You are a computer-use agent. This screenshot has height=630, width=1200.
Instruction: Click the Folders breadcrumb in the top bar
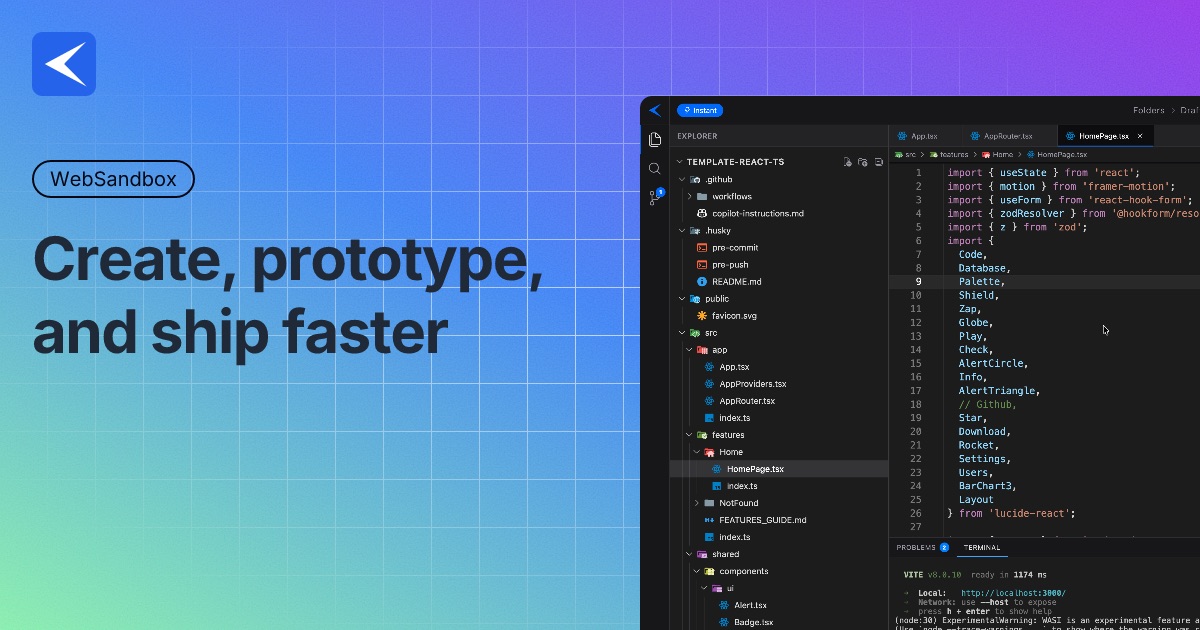coord(1149,111)
